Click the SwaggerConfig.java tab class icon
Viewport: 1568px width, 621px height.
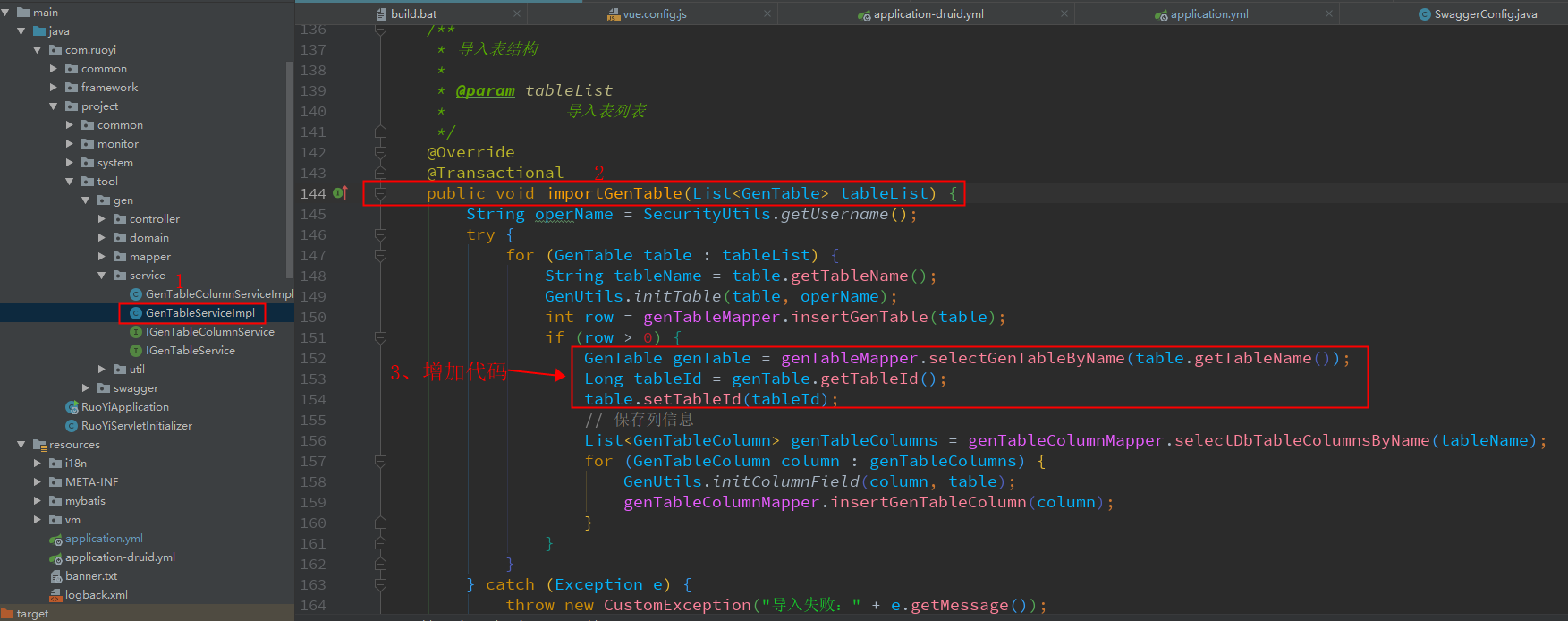tap(1425, 14)
